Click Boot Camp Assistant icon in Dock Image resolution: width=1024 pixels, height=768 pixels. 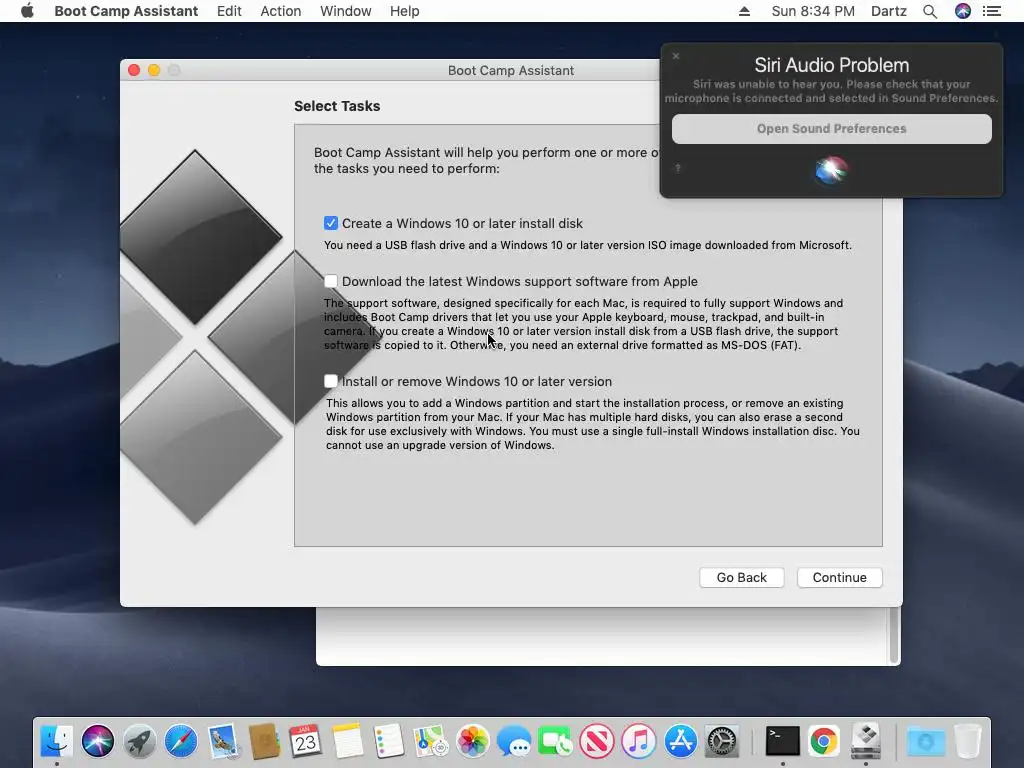866,741
